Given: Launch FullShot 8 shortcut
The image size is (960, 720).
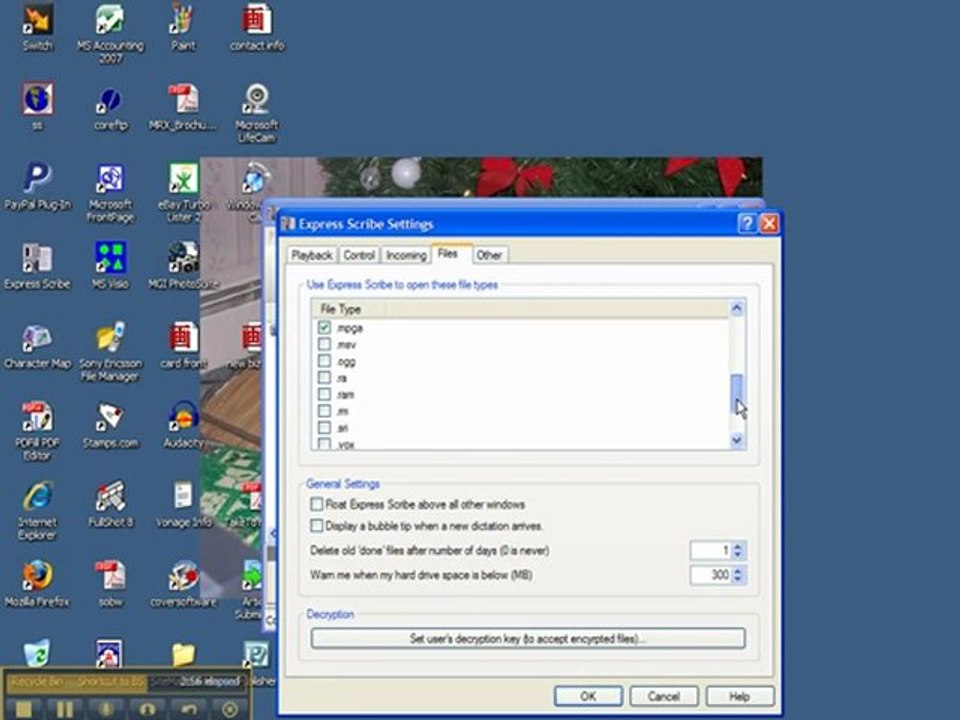Looking at the screenshot, I should click(x=110, y=504).
